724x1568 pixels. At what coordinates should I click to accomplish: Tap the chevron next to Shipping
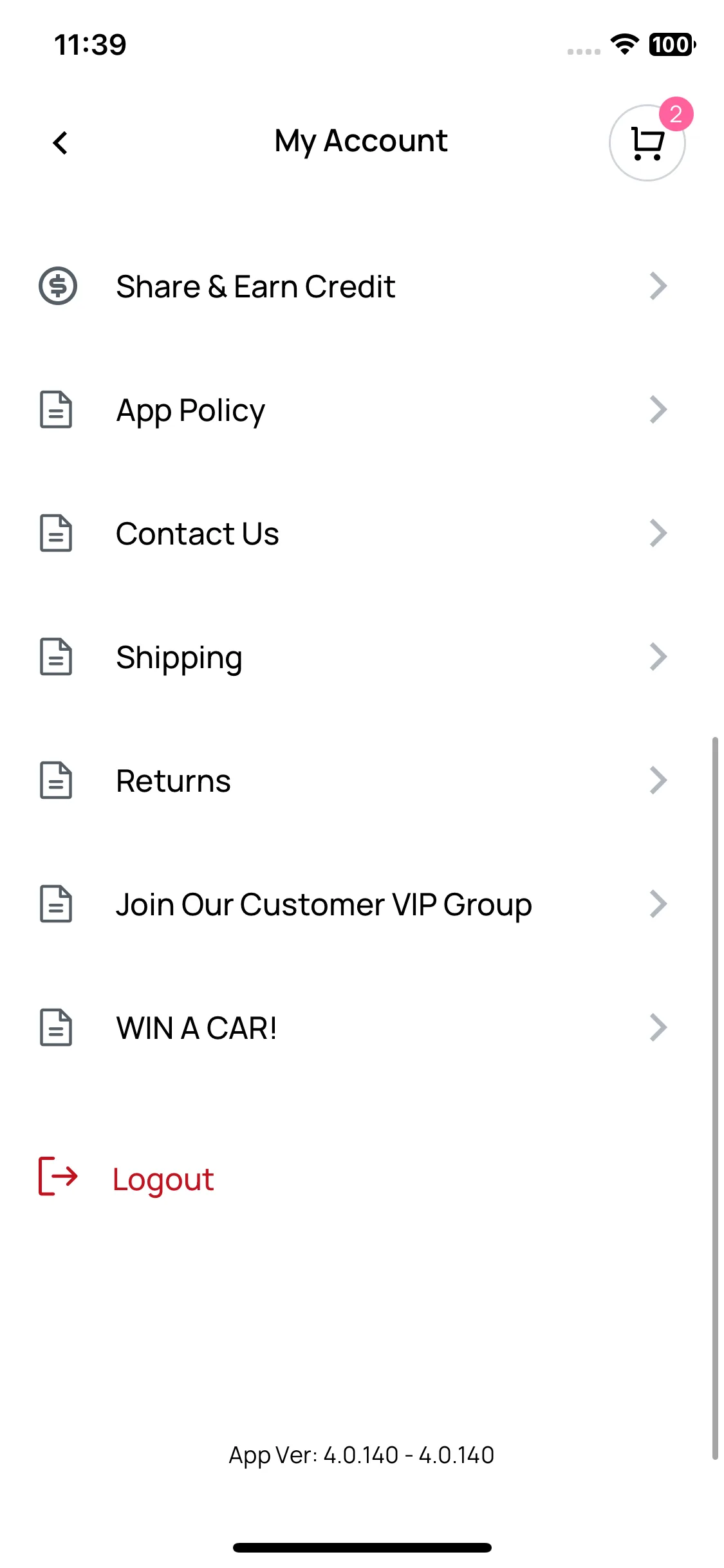(x=658, y=657)
